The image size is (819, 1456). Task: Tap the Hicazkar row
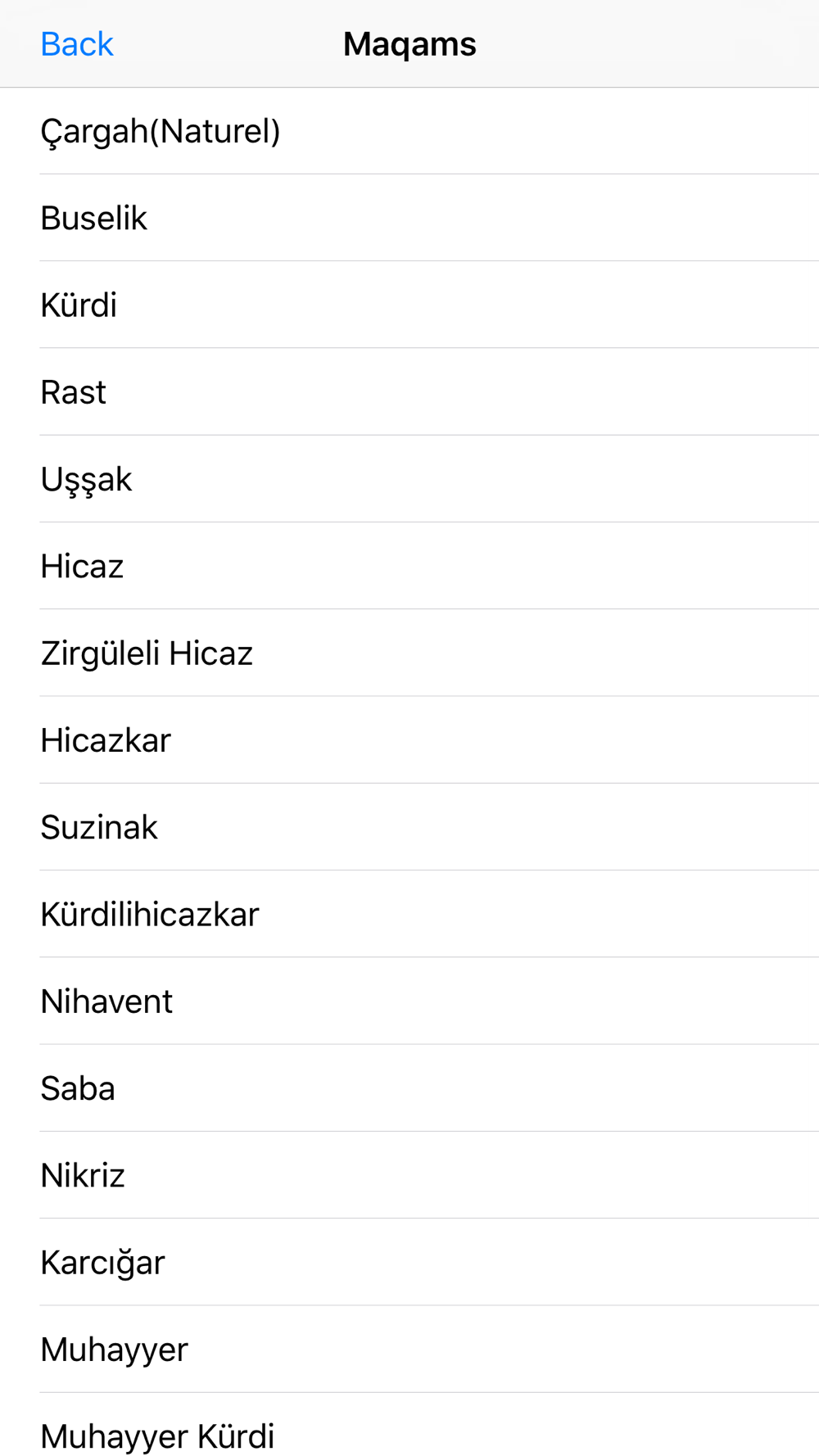coord(409,740)
